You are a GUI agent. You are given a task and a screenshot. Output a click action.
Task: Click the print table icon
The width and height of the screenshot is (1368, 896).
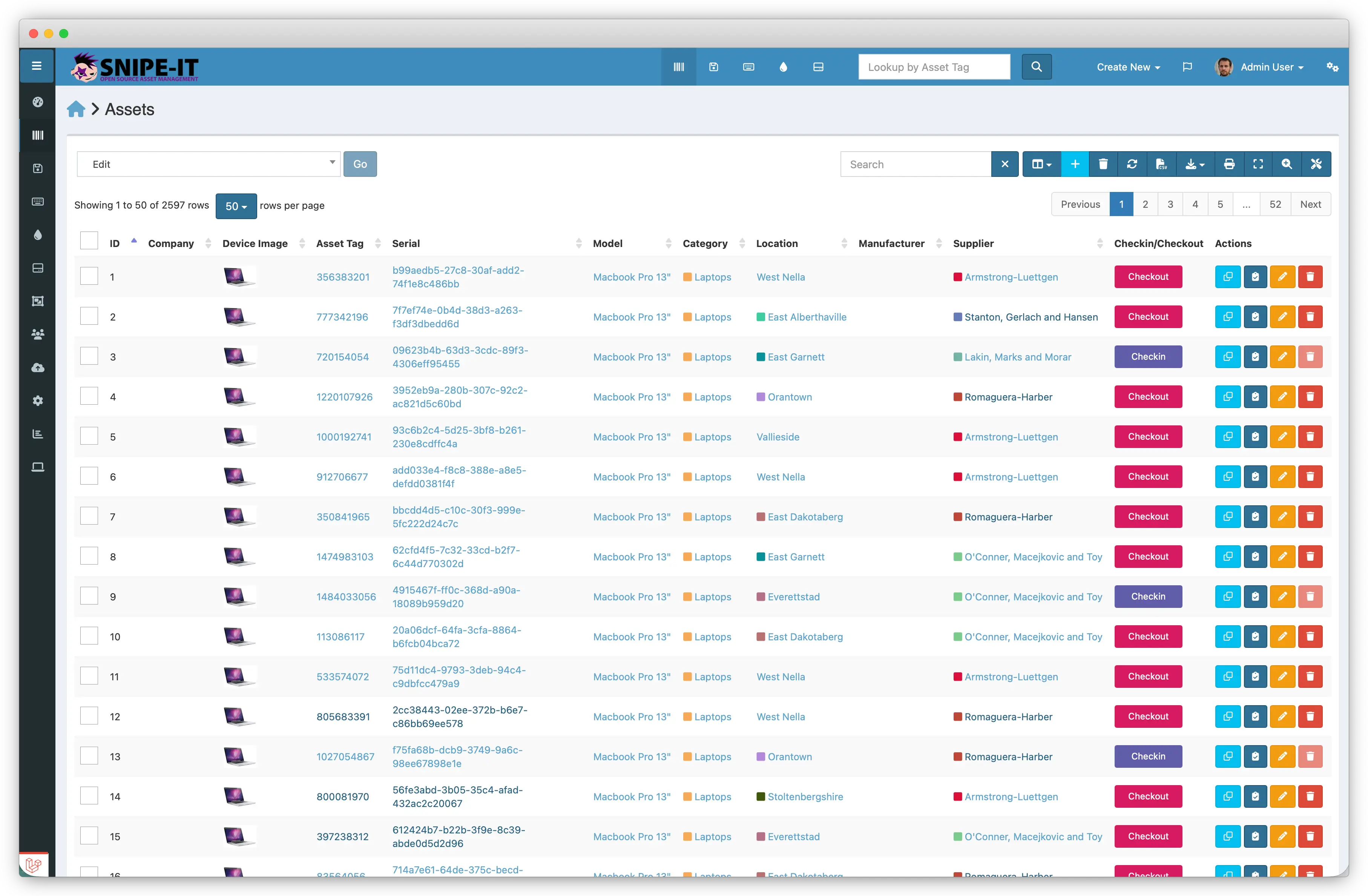tap(1229, 164)
